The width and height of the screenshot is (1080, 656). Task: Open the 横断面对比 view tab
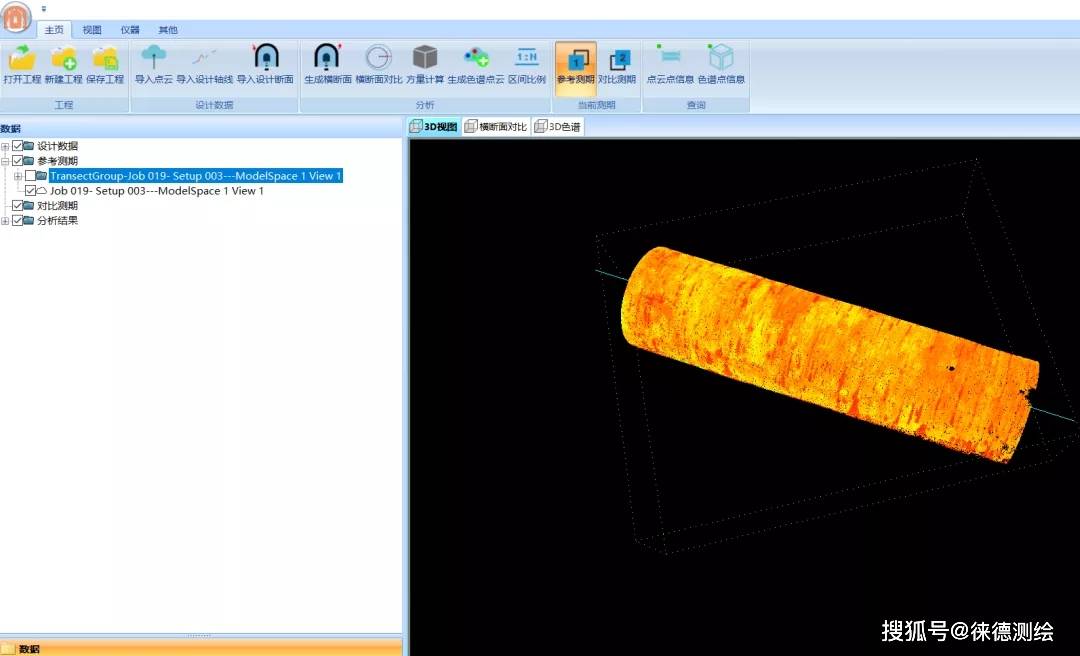(496, 127)
